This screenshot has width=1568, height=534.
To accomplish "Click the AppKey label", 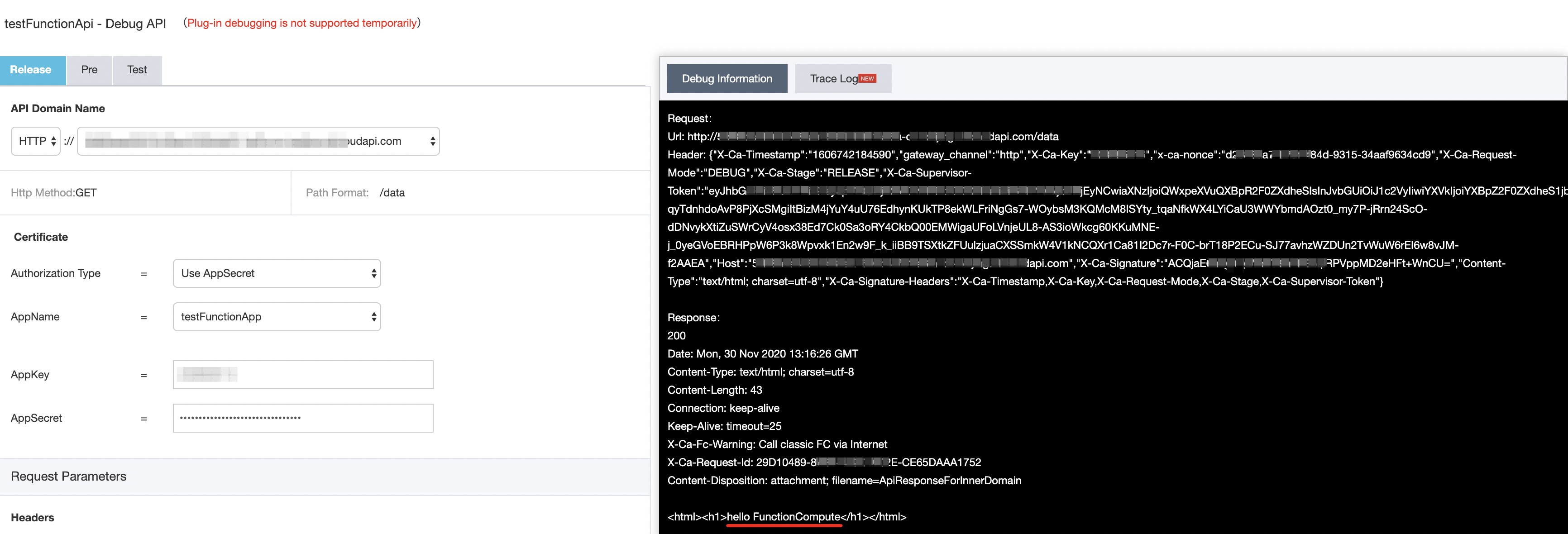I will click(30, 375).
